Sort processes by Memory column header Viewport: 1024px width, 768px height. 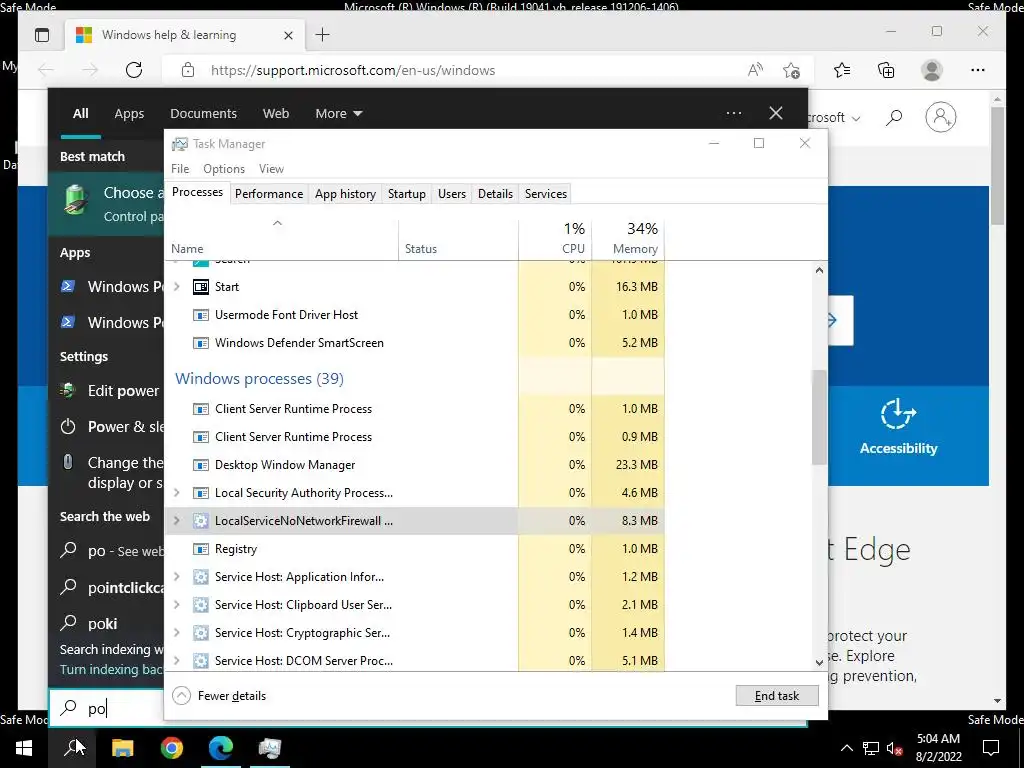(628, 238)
